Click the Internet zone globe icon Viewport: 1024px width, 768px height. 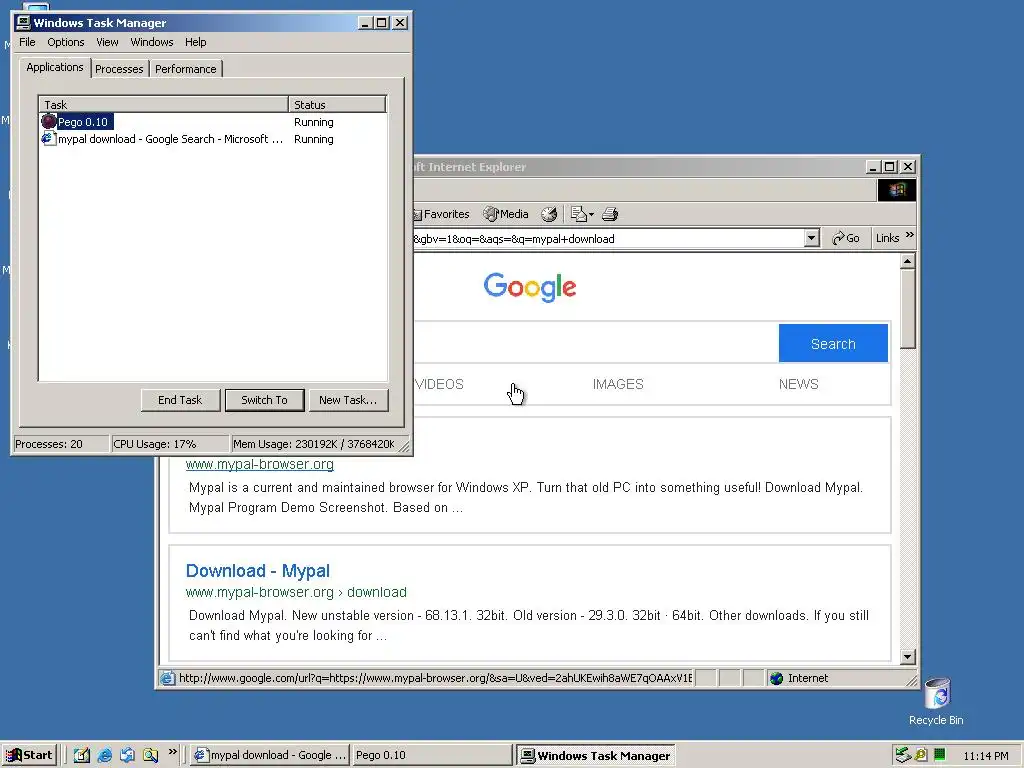[776, 679]
